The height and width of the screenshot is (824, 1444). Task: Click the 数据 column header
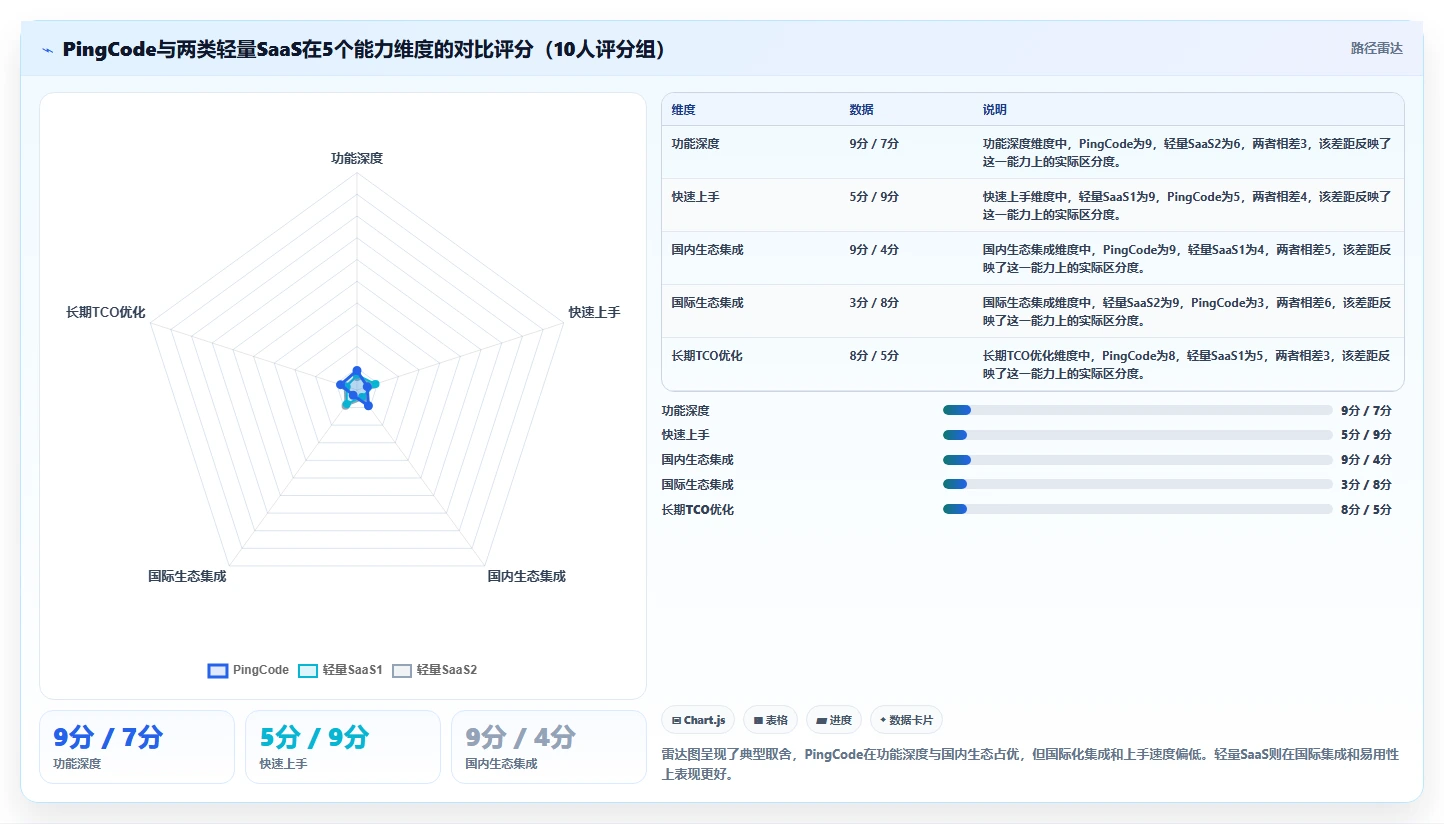(862, 110)
